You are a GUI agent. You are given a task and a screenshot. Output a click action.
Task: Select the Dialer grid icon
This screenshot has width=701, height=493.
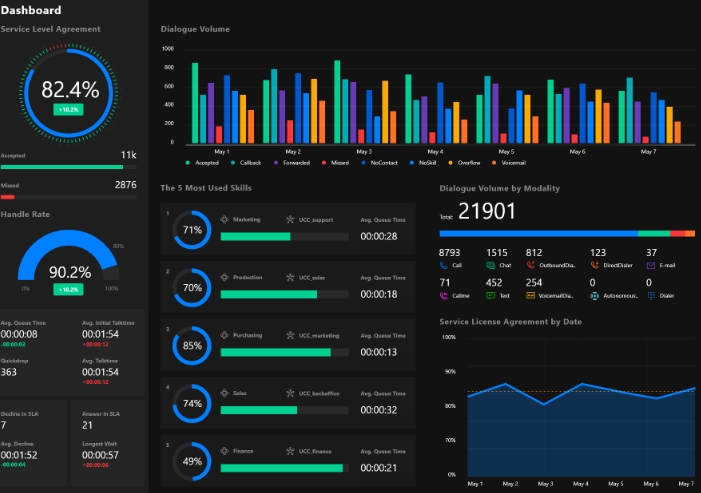point(651,296)
